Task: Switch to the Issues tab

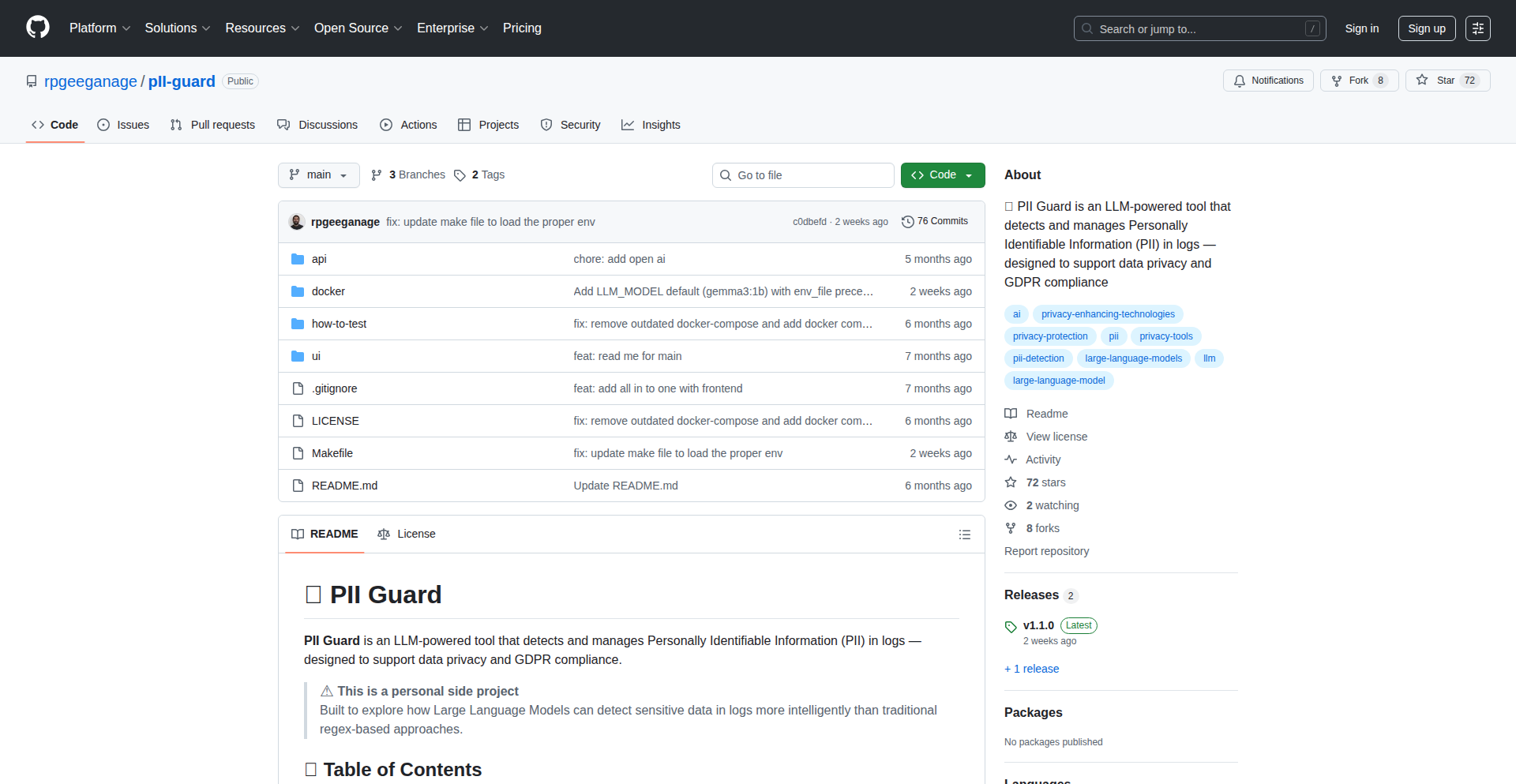Action: click(x=123, y=125)
